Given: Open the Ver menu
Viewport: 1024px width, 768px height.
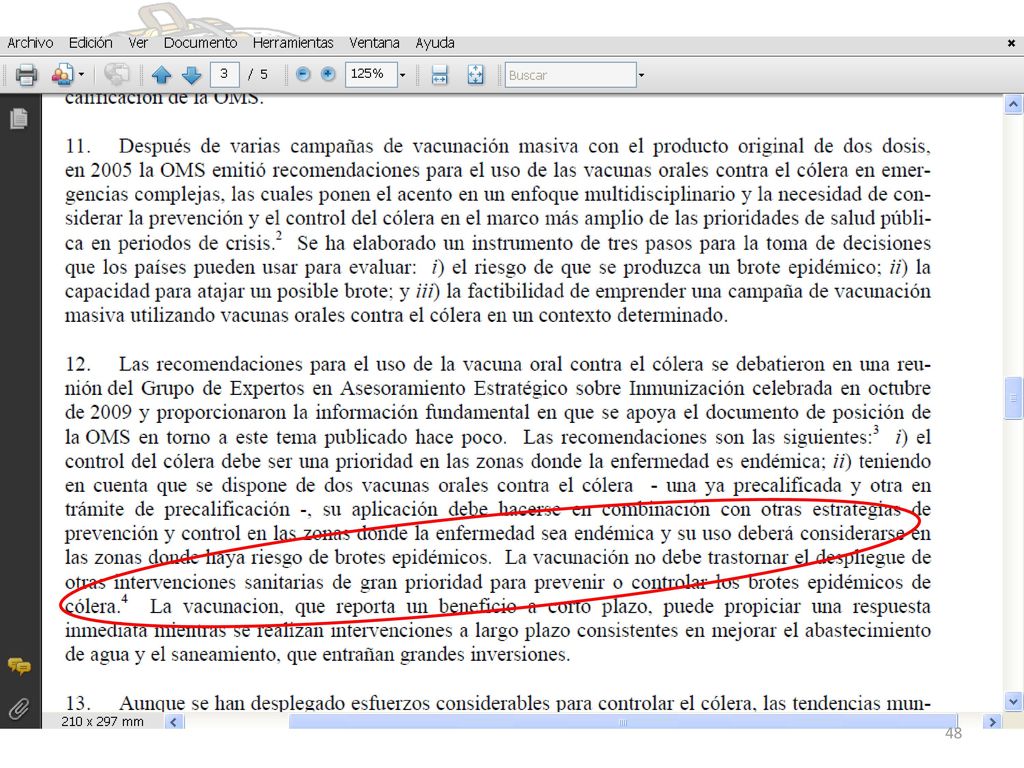Looking at the screenshot, I should click(x=138, y=43).
